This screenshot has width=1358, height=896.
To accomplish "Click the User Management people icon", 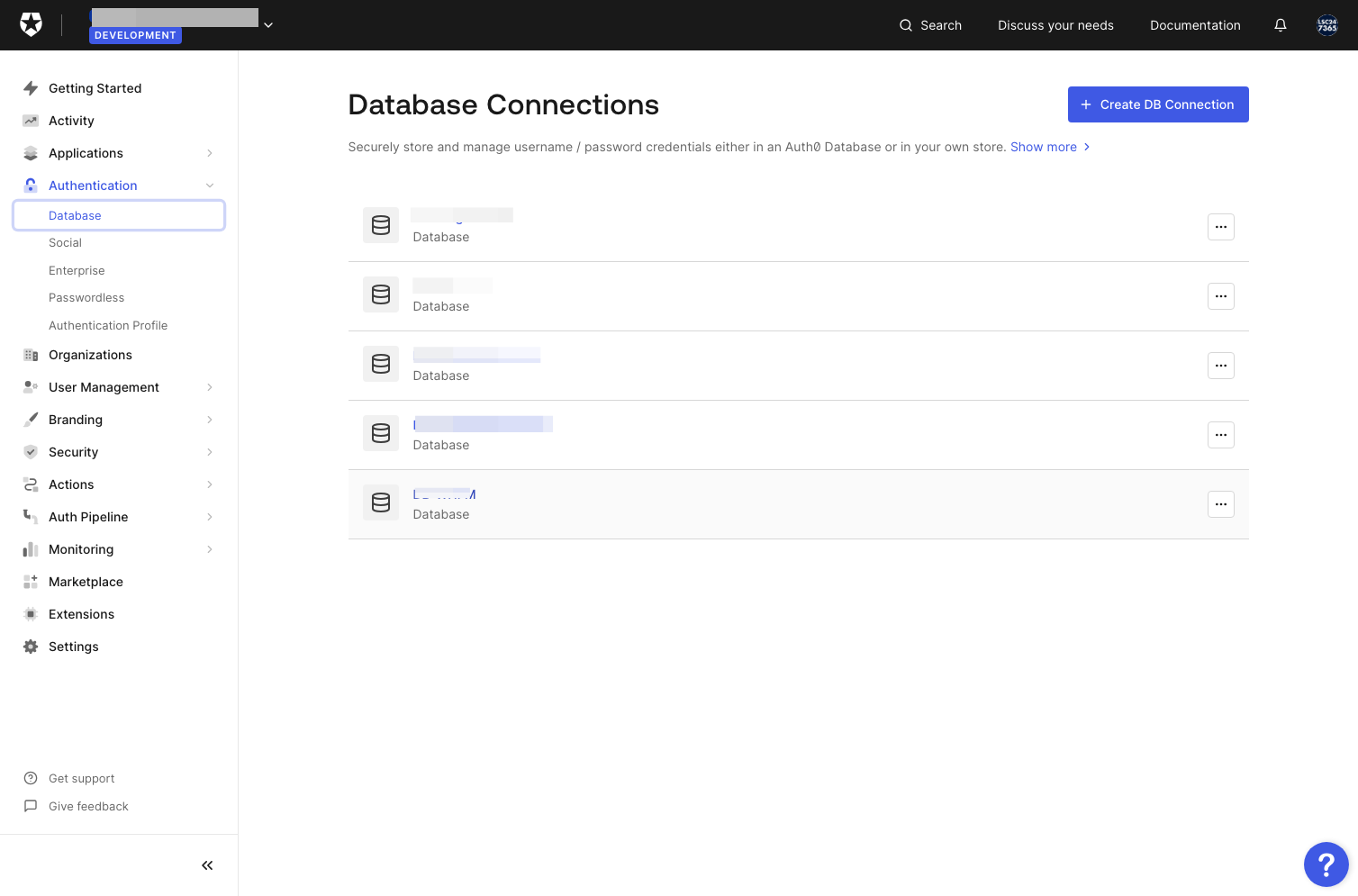I will click(31, 387).
